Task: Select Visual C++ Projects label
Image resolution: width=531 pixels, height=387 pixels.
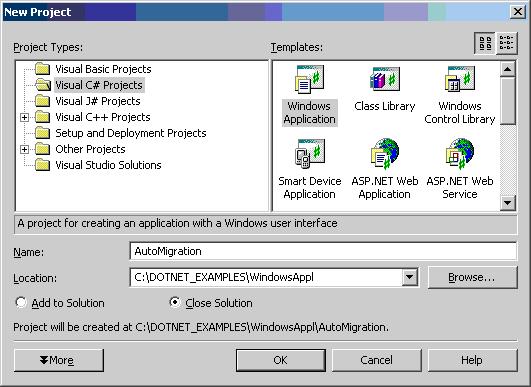Action: [x=103, y=117]
